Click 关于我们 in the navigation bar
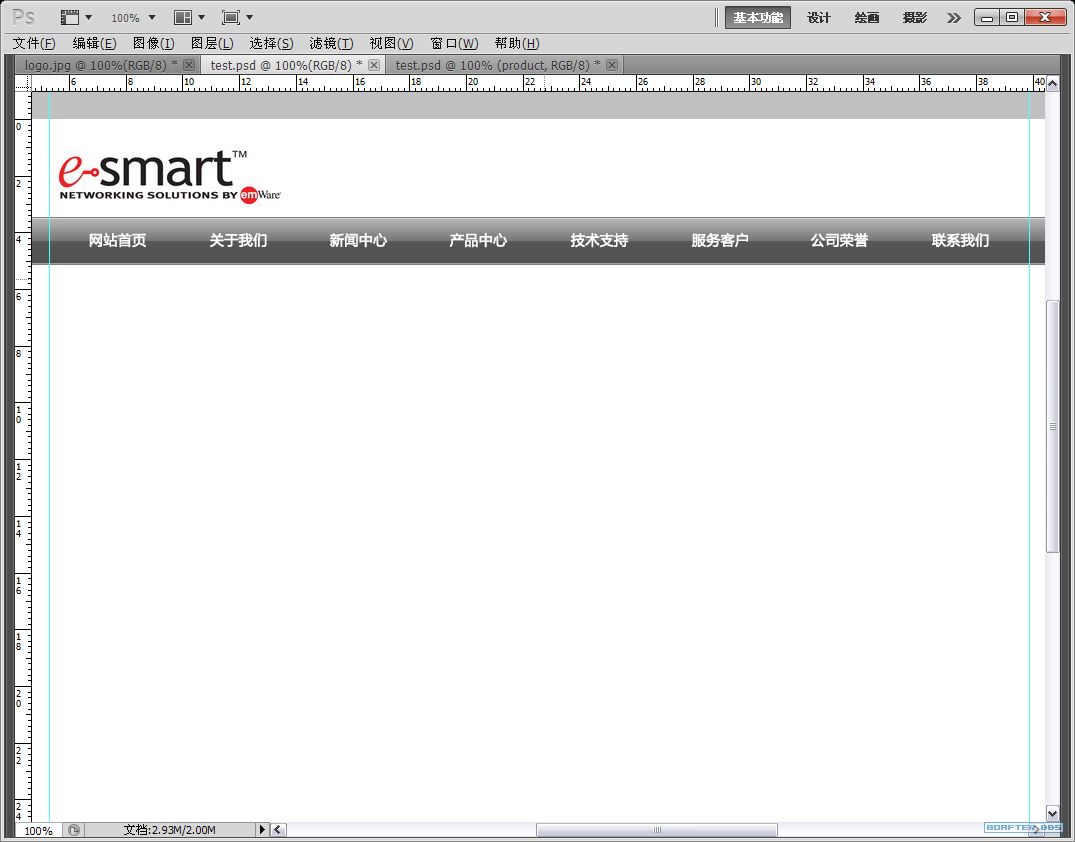The width and height of the screenshot is (1075, 842). [238, 241]
